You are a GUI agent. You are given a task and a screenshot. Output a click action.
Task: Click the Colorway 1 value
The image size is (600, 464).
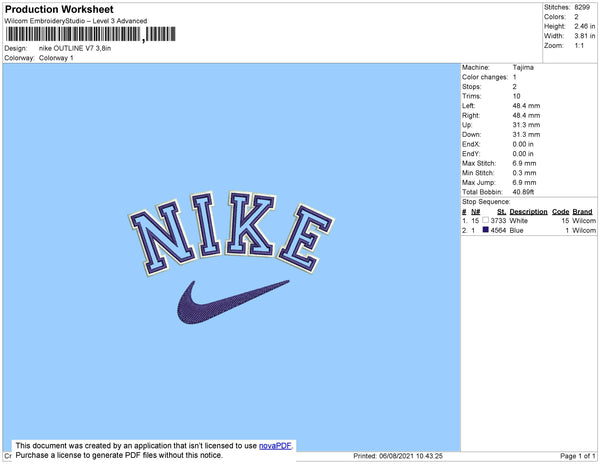[x=56, y=58]
